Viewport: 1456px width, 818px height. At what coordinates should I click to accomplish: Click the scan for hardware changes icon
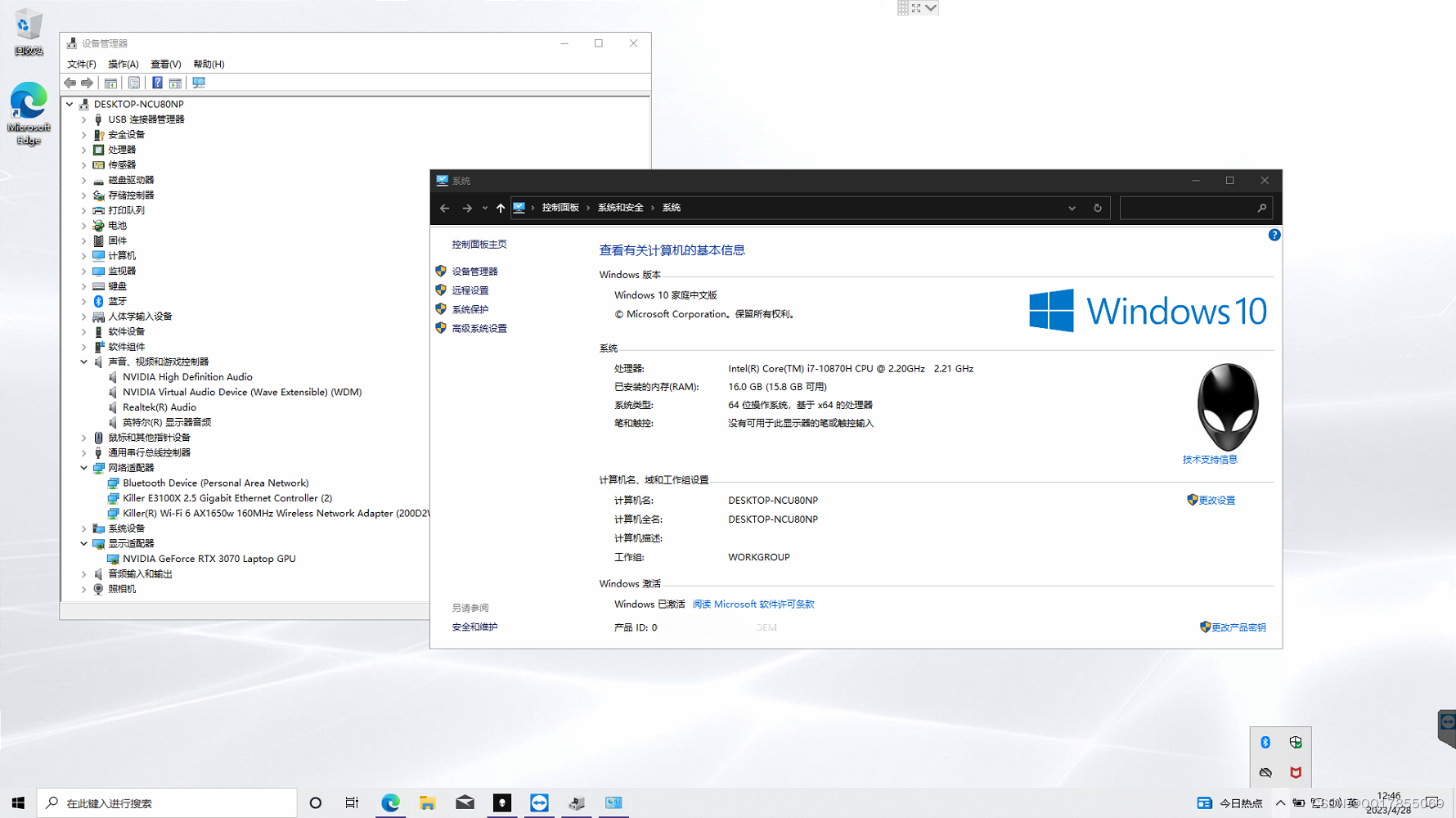[x=199, y=83]
